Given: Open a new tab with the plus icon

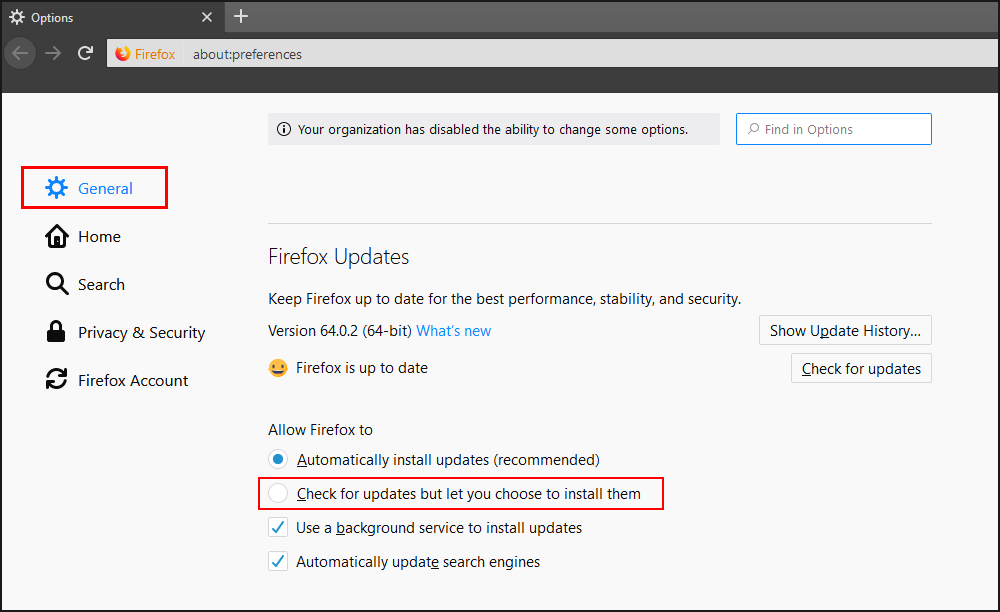Looking at the screenshot, I should [240, 17].
